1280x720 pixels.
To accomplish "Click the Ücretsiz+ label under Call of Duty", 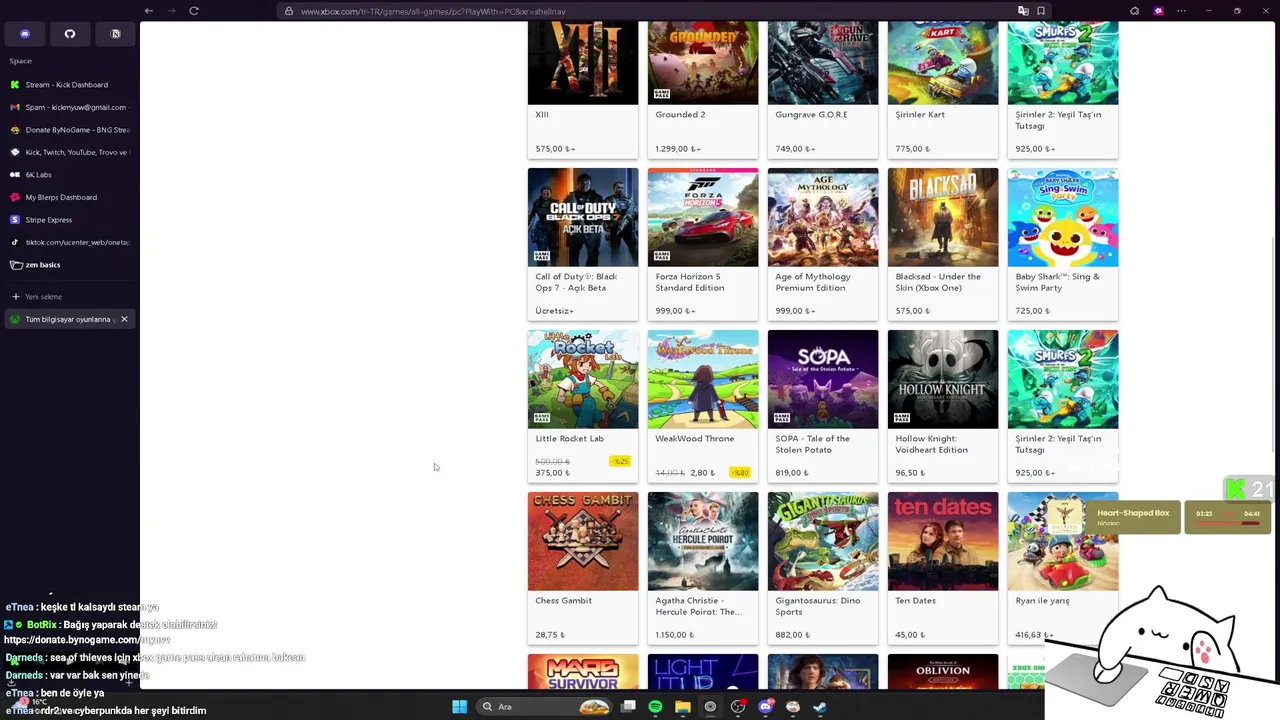I will coord(554,311).
